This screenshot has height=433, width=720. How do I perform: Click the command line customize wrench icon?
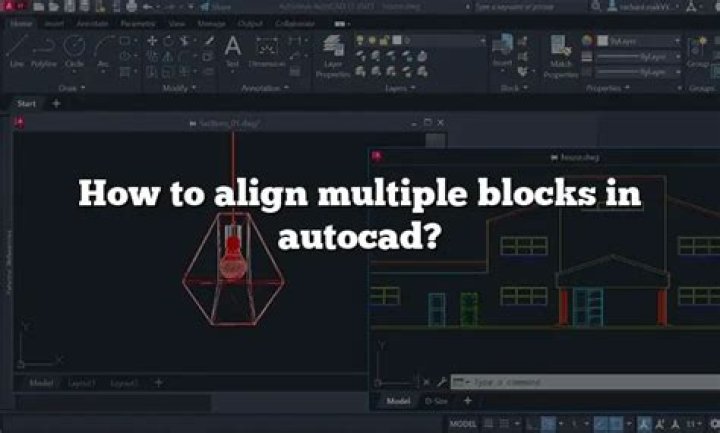click(x=441, y=382)
